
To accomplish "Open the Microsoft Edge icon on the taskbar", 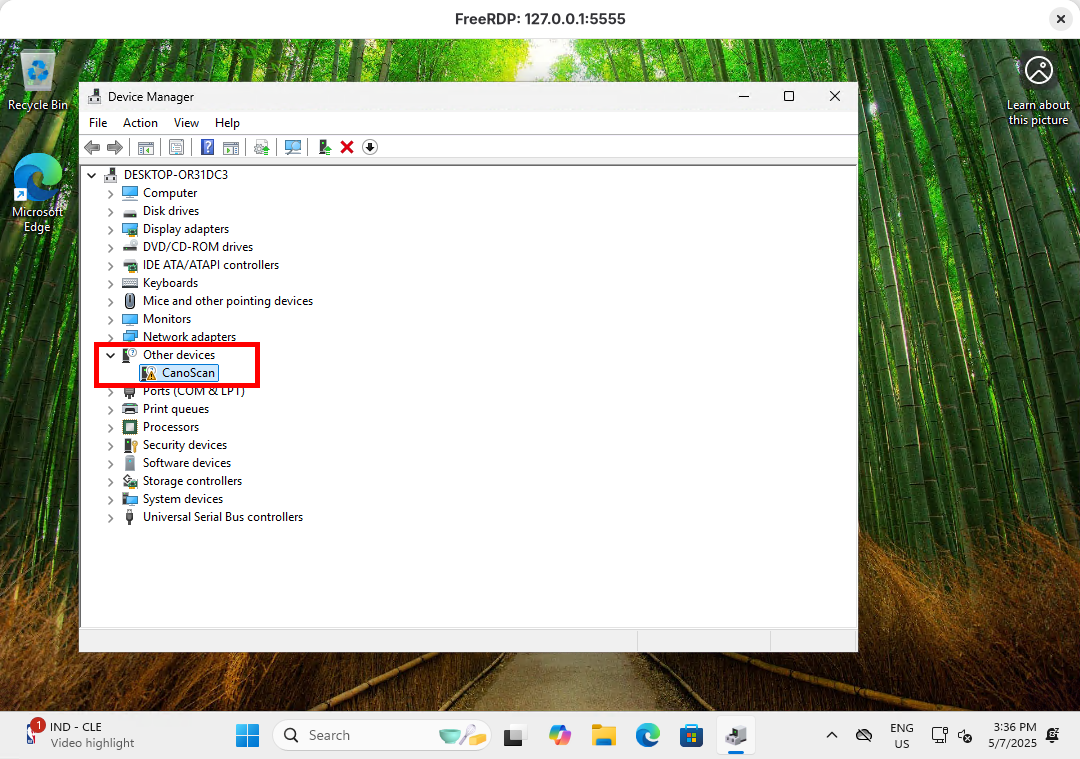I will click(648, 735).
